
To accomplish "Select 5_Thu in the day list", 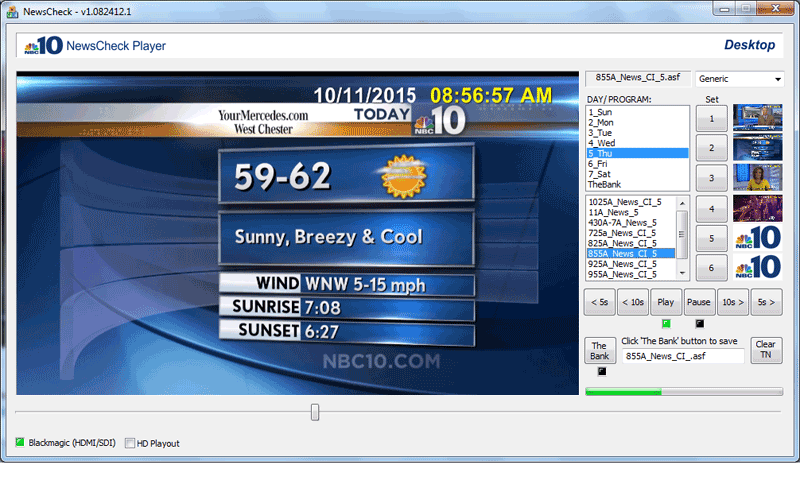I will click(637, 153).
